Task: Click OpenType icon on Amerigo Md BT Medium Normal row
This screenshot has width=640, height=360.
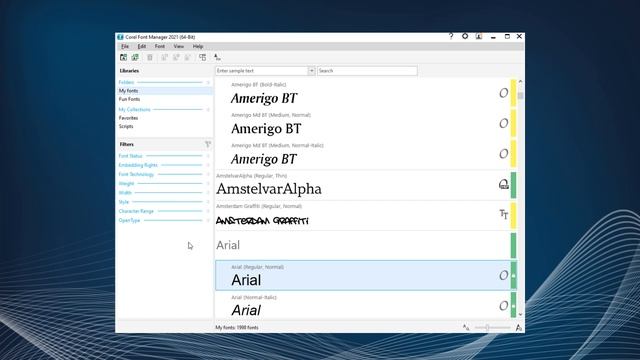Action: pos(504,123)
